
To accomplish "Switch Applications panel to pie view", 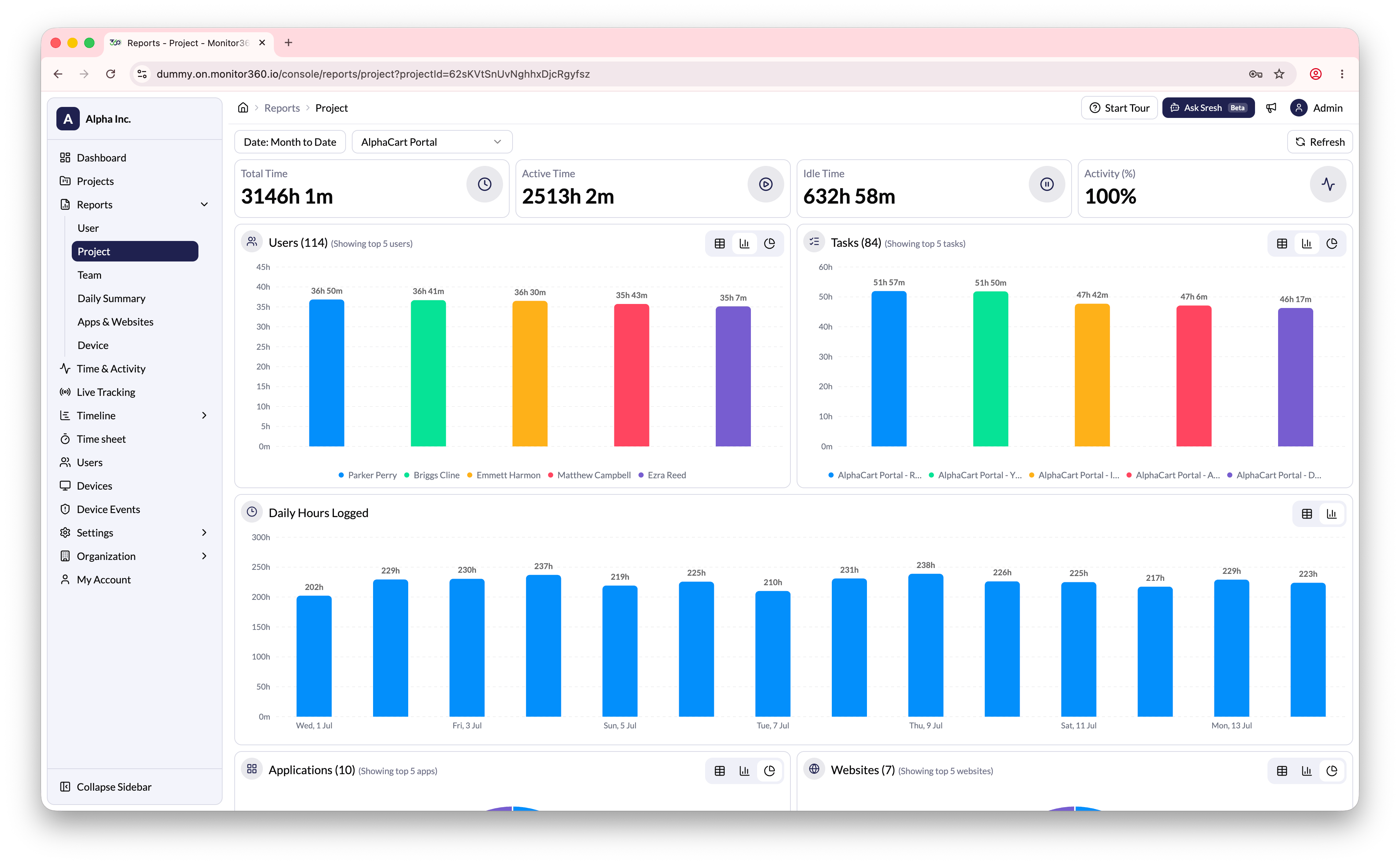I will pos(769,771).
